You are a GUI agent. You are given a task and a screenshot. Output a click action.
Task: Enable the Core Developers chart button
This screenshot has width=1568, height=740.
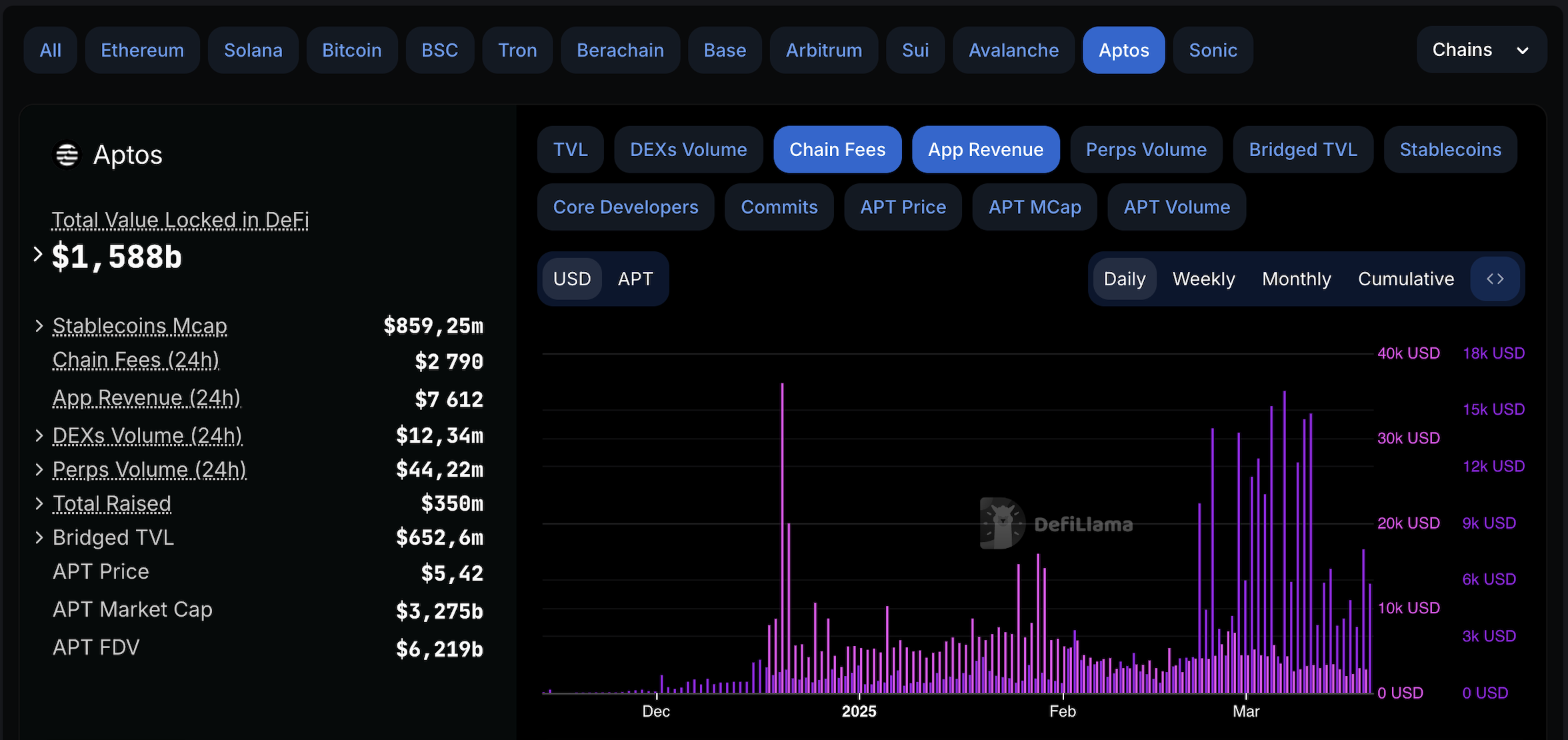point(625,207)
